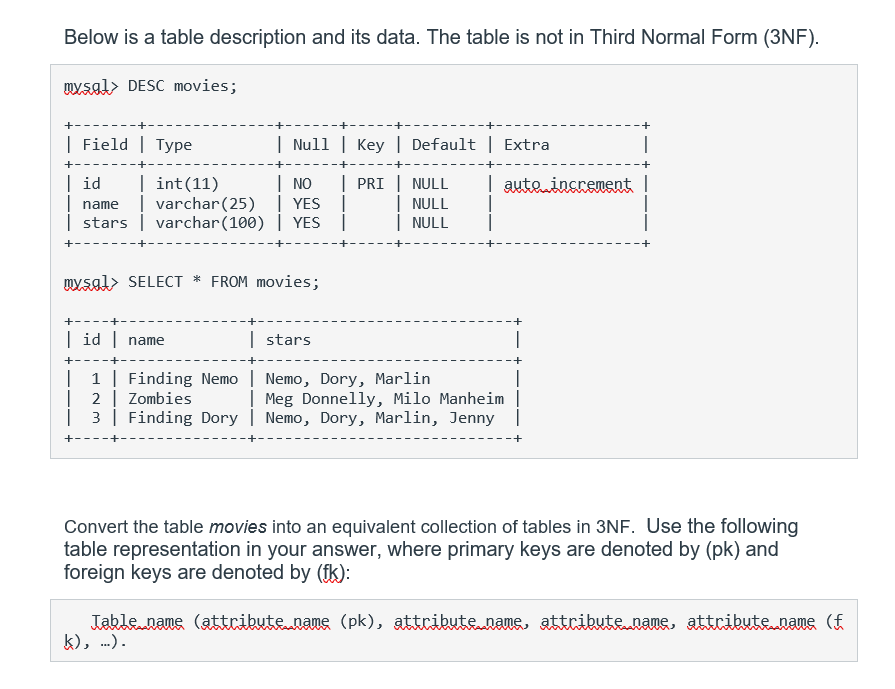The height and width of the screenshot is (689, 895).
Task: Click the 'stars' header in data table
Action: 288,340
